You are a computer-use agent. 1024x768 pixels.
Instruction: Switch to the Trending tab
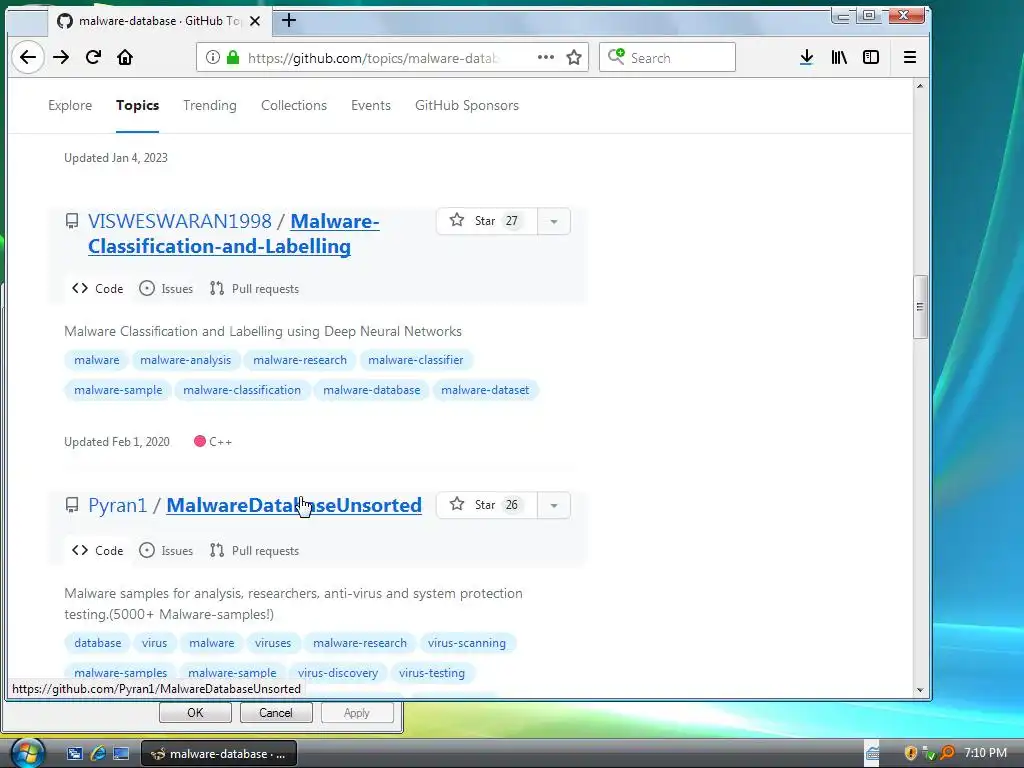pyautogui.click(x=210, y=105)
